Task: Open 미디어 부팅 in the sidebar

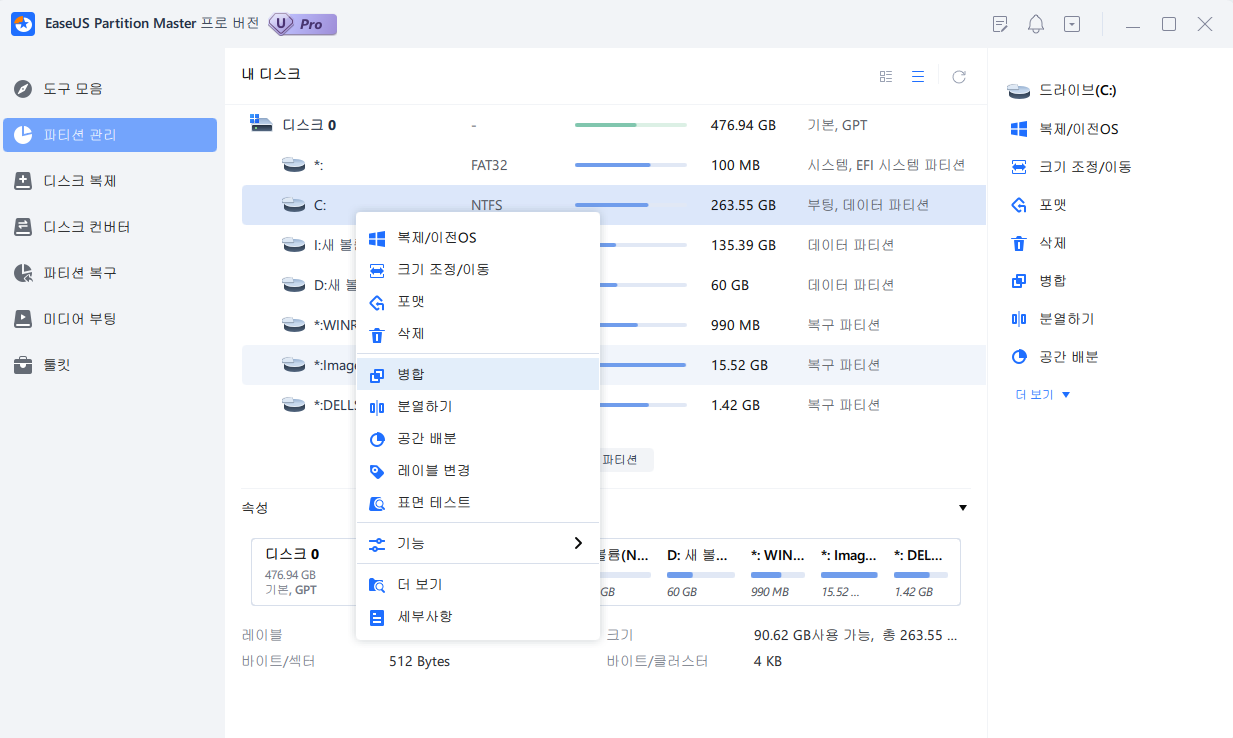Action: click(110, 319)
